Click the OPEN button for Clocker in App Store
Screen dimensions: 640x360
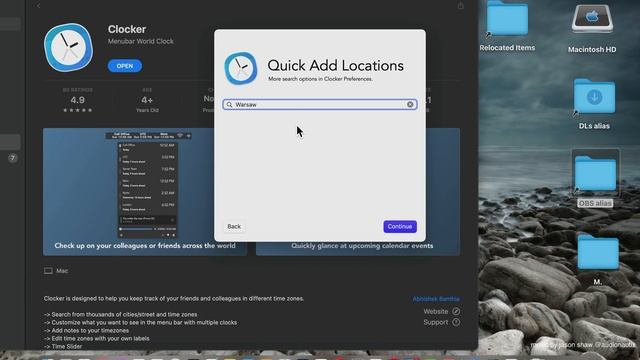(x=124, y=66)
